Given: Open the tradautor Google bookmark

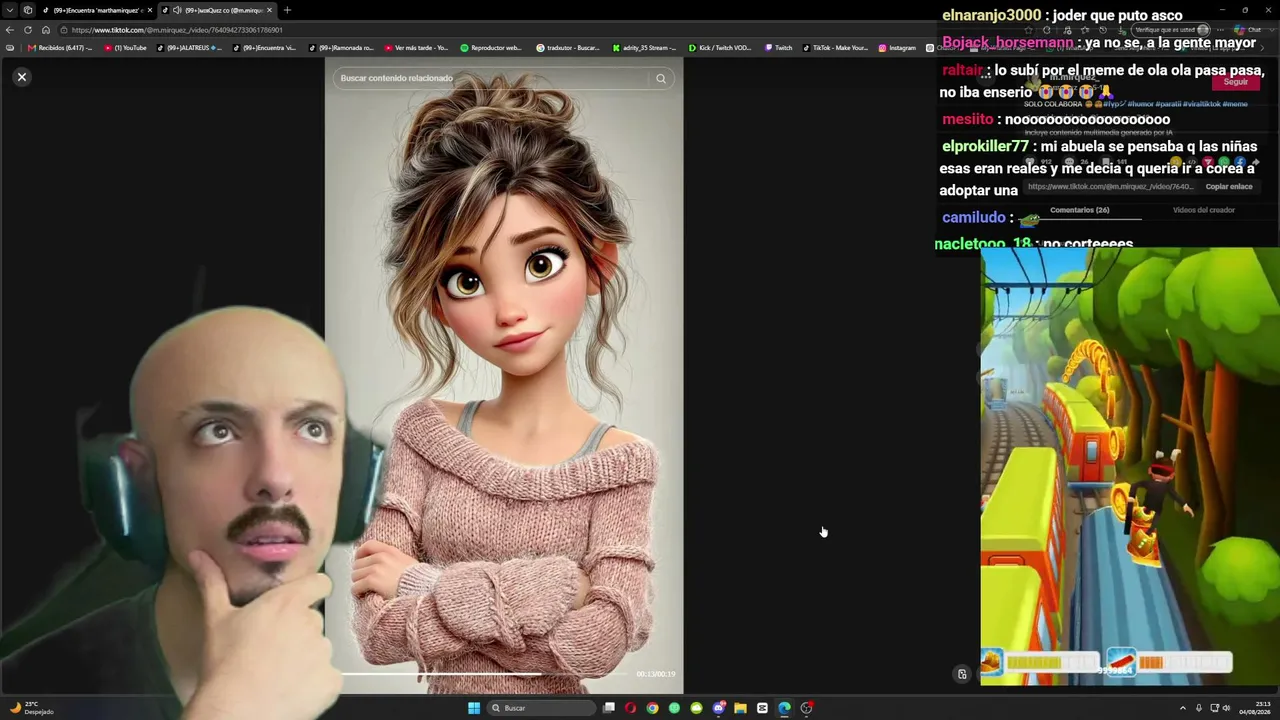Looking at the screenshot, I should 568,48.
